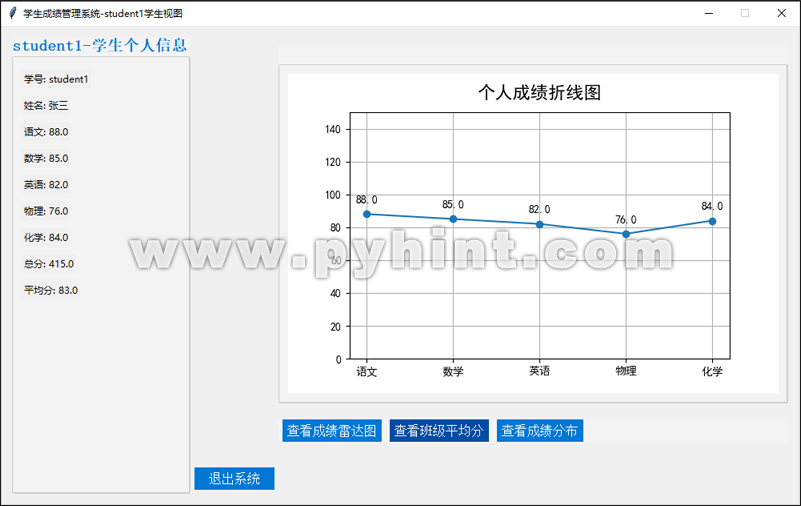
Task: Click the student1-学生个人信息 heading
Action: tap(100, 45)
